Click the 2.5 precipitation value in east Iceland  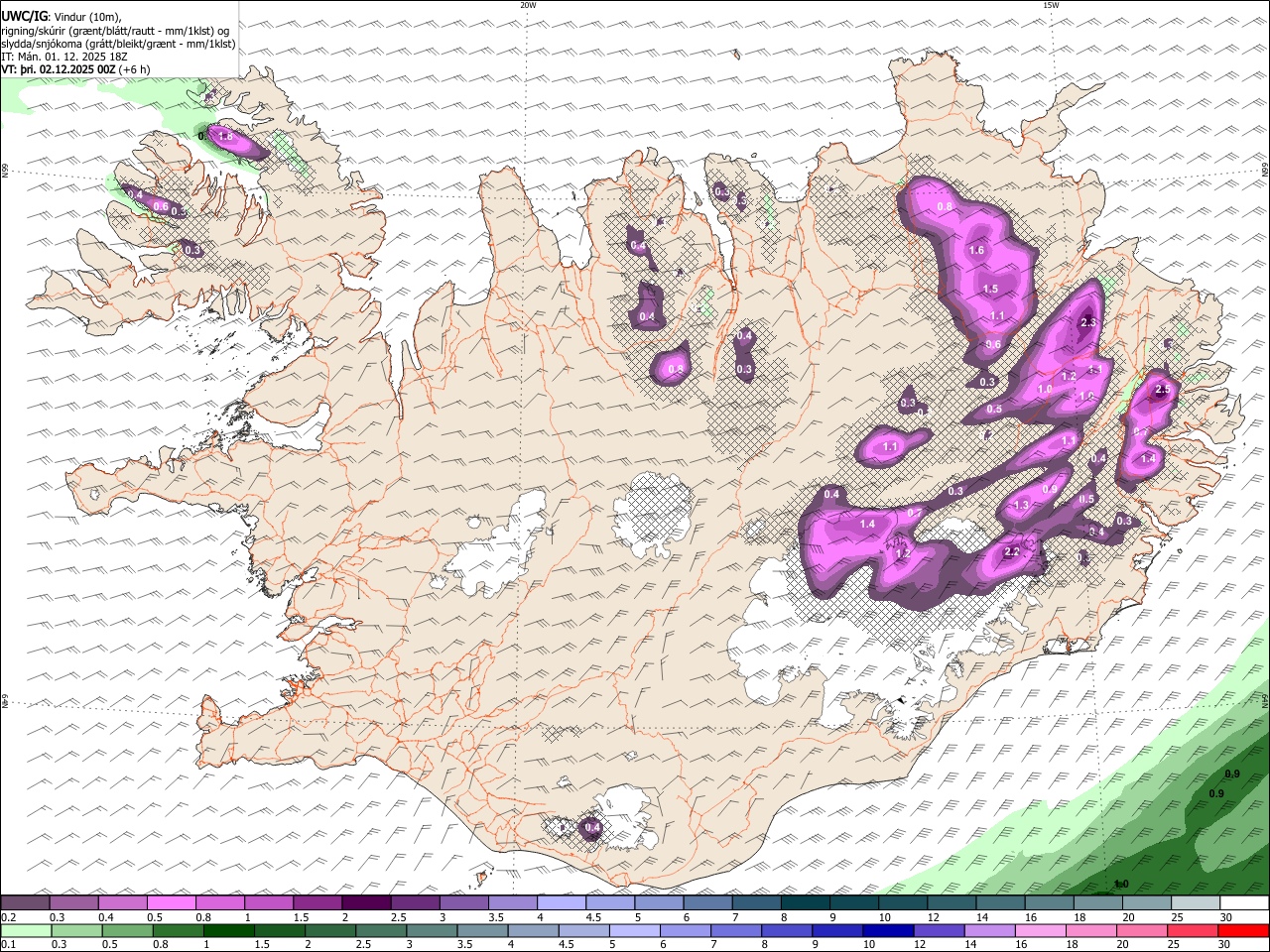click(1164, 391)
